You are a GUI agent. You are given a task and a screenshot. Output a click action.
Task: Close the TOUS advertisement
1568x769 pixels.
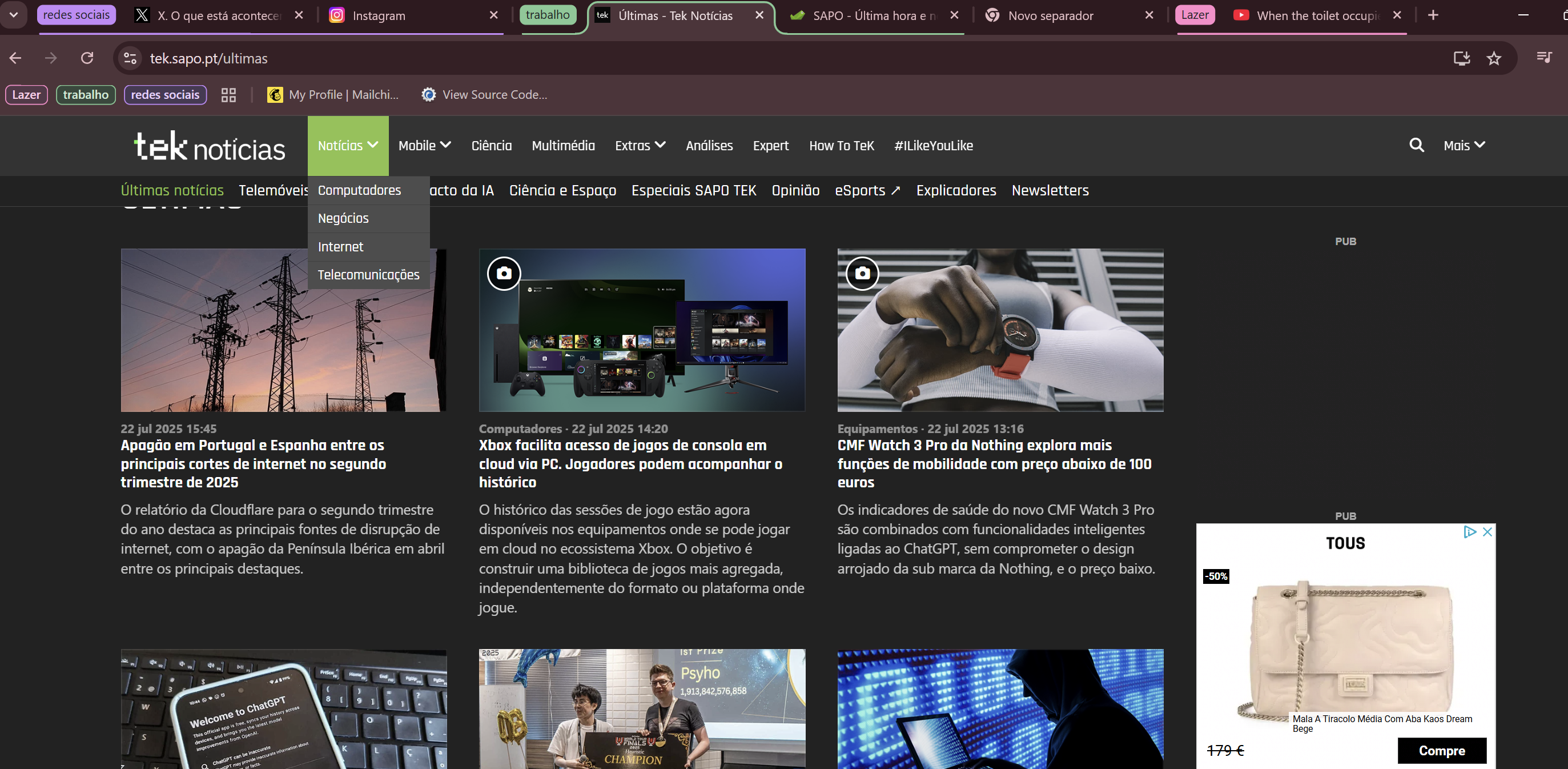pos(1487,531)
